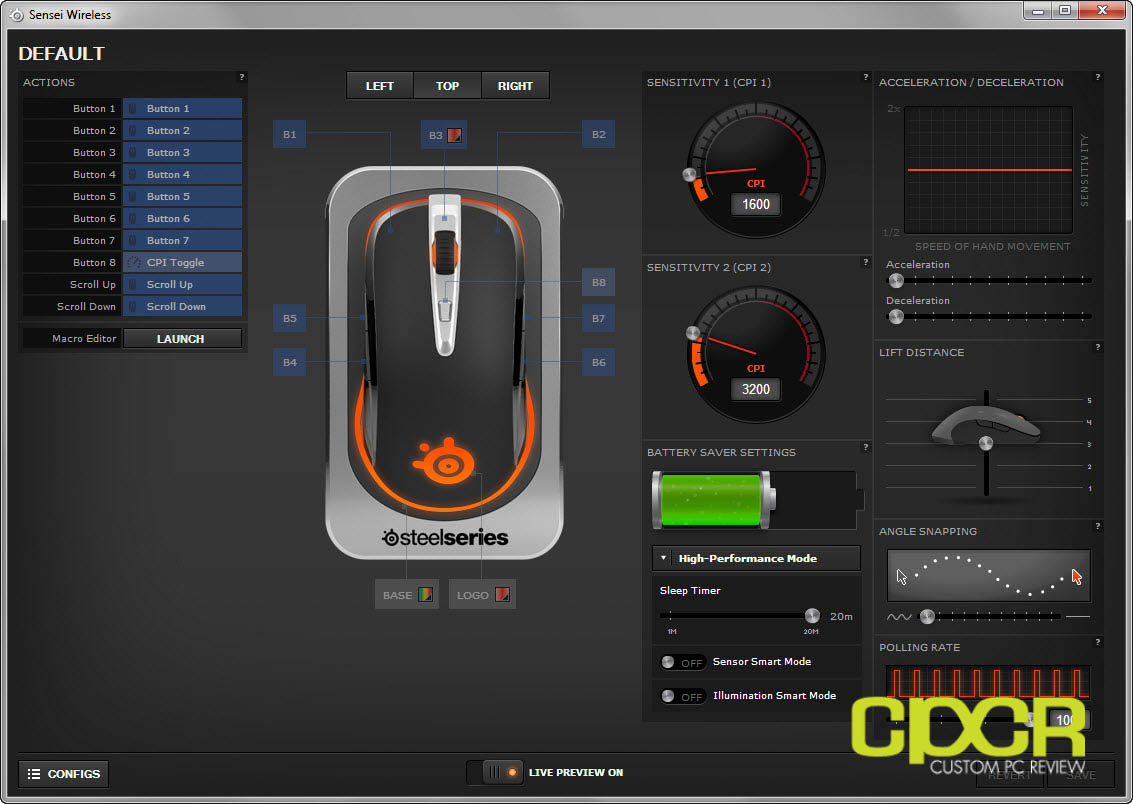Click the Angle Snapping slider handle
The image size is (1133, 804).
pos(927,616)
